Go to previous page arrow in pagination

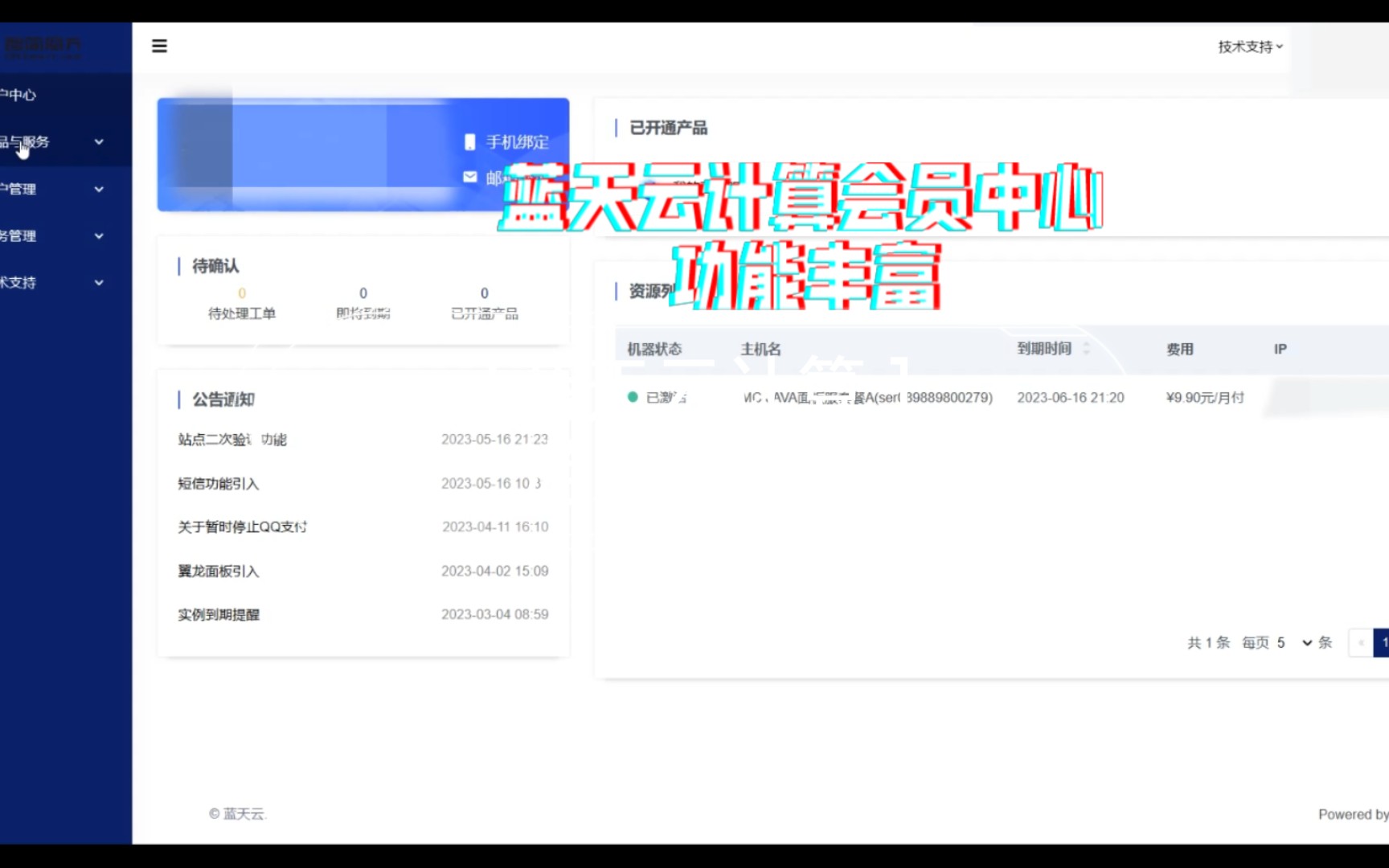click(1361, 643)
